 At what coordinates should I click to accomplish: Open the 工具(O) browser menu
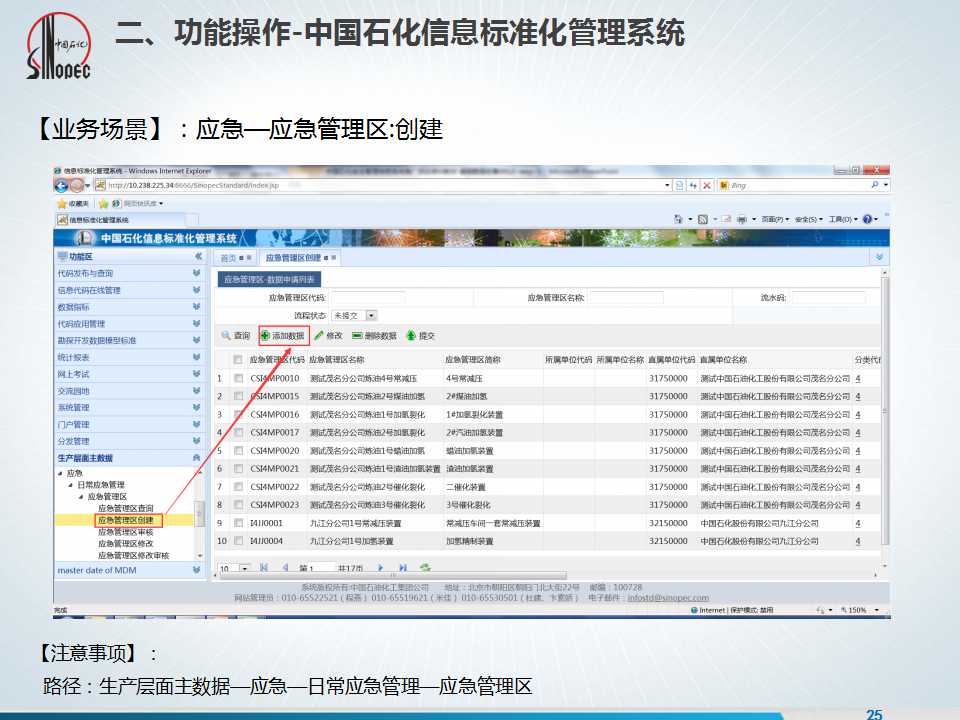pyautogui.click(x=843, y=219)
